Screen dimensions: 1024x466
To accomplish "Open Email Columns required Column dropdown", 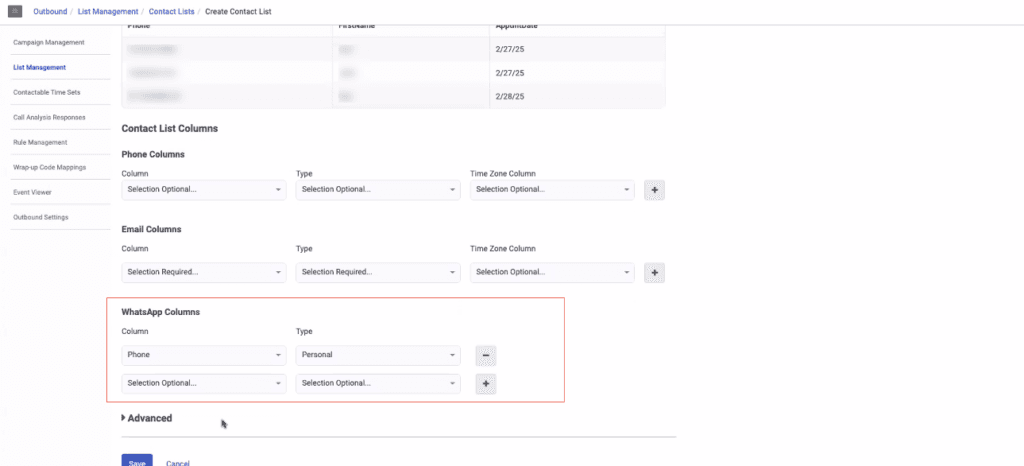I will tap(204, 272).
